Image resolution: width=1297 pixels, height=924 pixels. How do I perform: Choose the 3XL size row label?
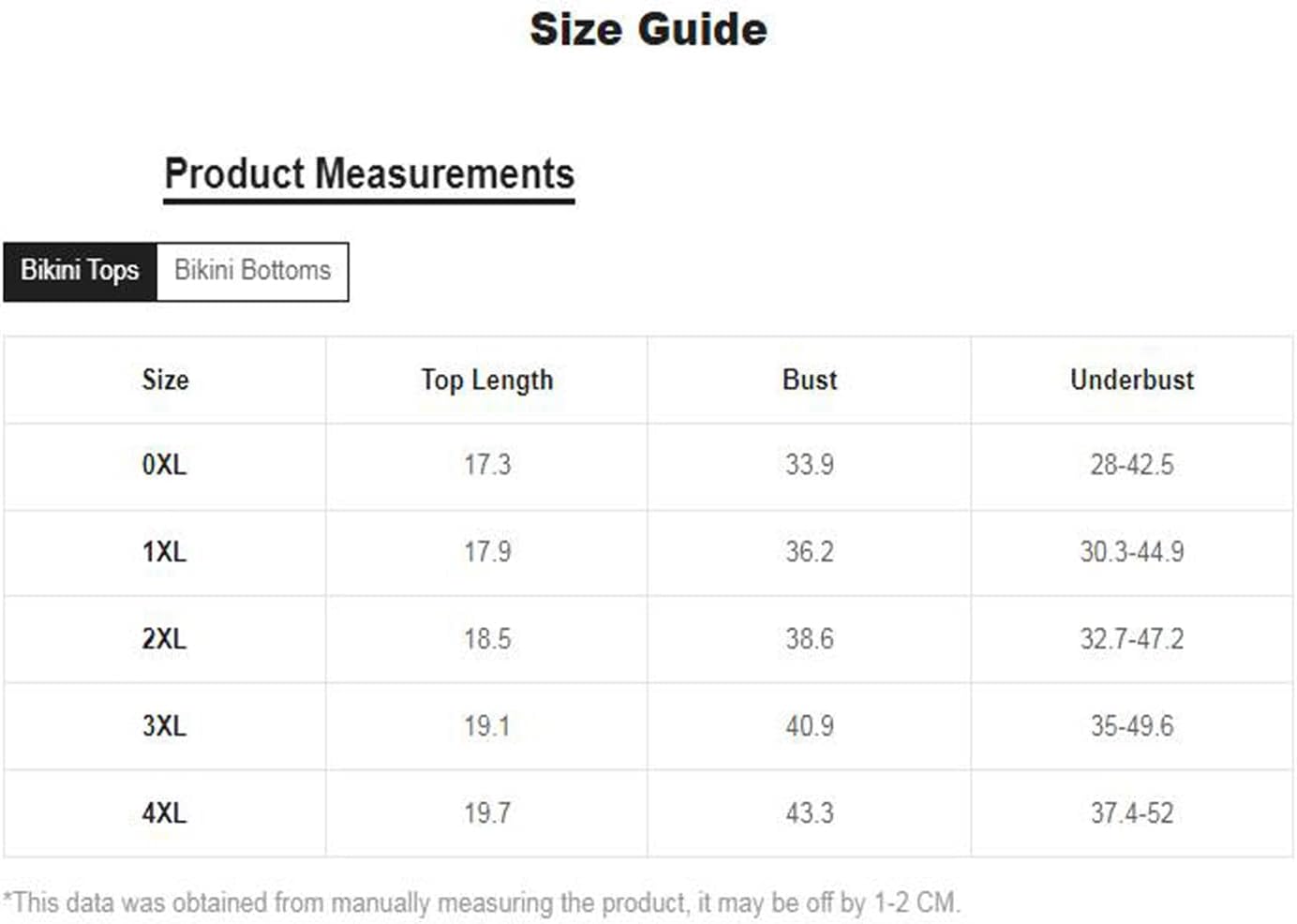tap(165, 726)
